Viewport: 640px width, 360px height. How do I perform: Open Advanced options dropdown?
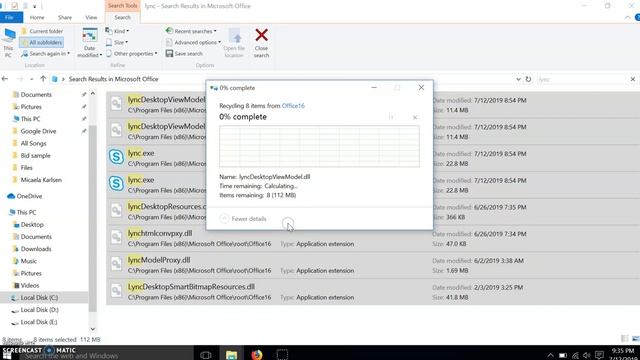pos(193,42)
